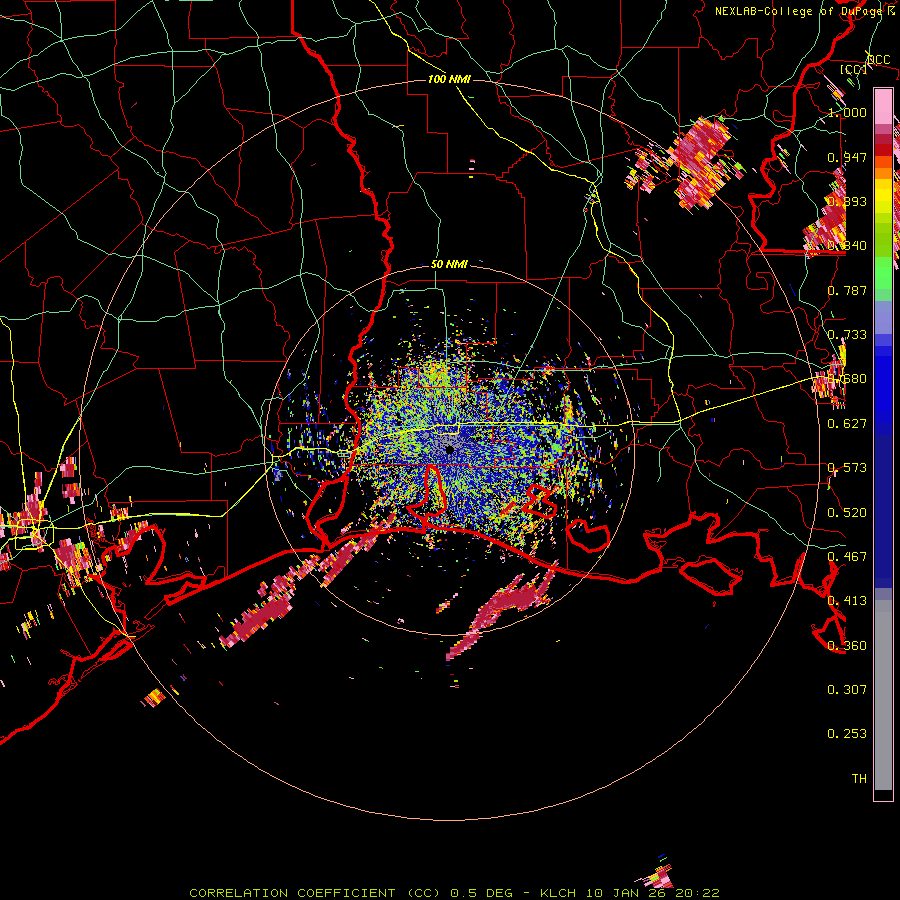
Task: Pick the bright green segment of the color bar
Action: click(883, 273)
